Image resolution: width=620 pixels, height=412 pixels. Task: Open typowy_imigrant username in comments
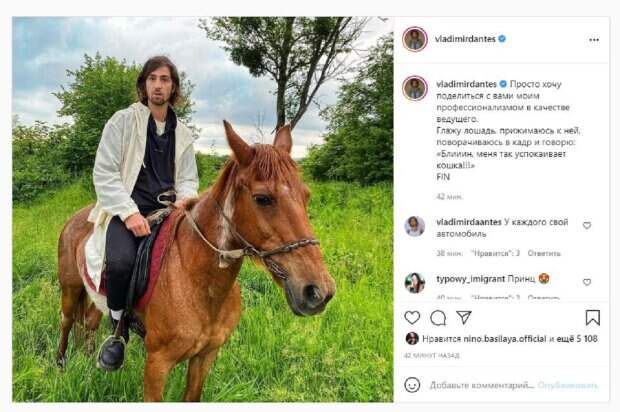coord(464,279)
